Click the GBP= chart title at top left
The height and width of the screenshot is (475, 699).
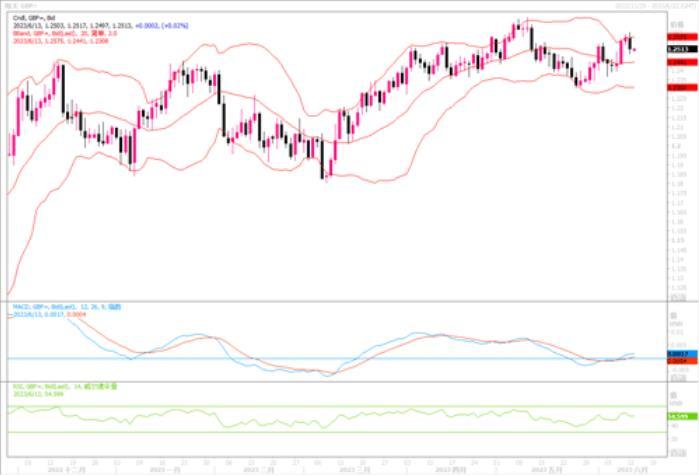(21, 5)
